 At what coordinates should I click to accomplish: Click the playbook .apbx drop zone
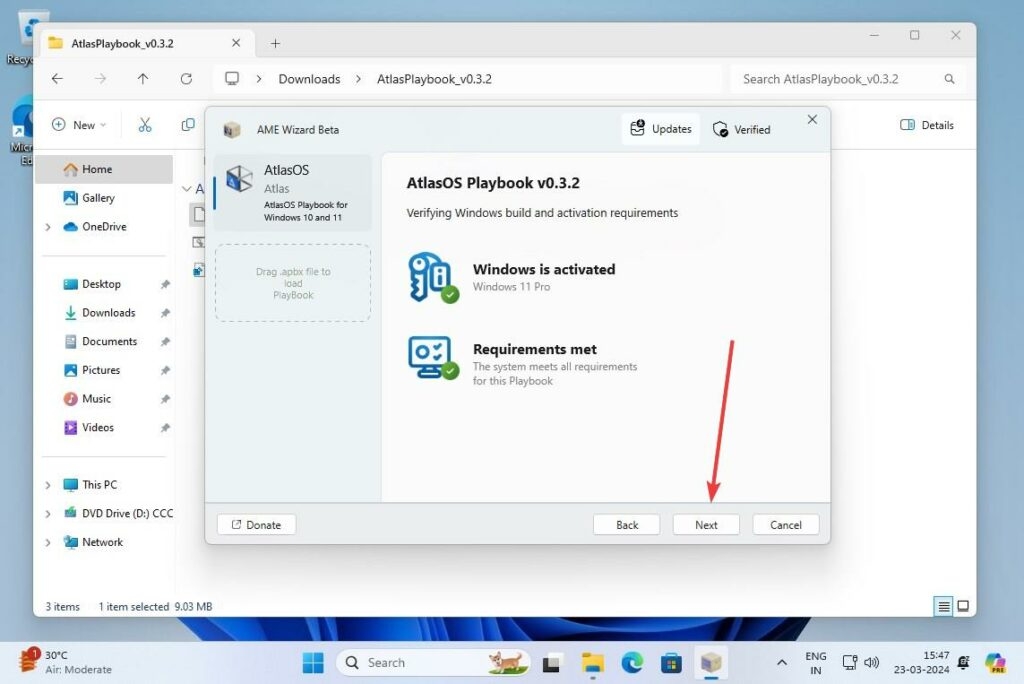(293, 283)
